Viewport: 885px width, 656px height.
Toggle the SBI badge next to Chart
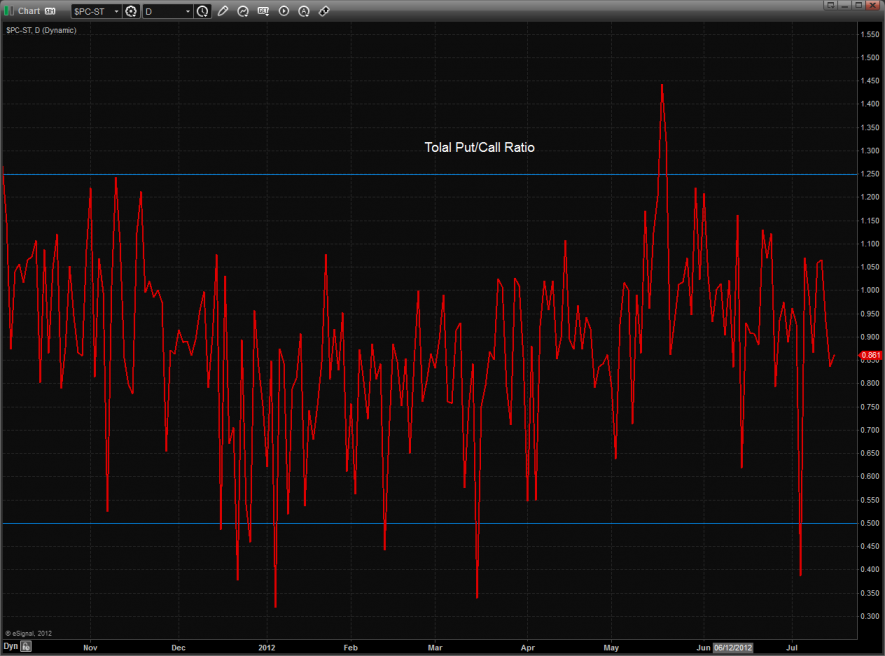pyautogui.click(x=50, y=11)
